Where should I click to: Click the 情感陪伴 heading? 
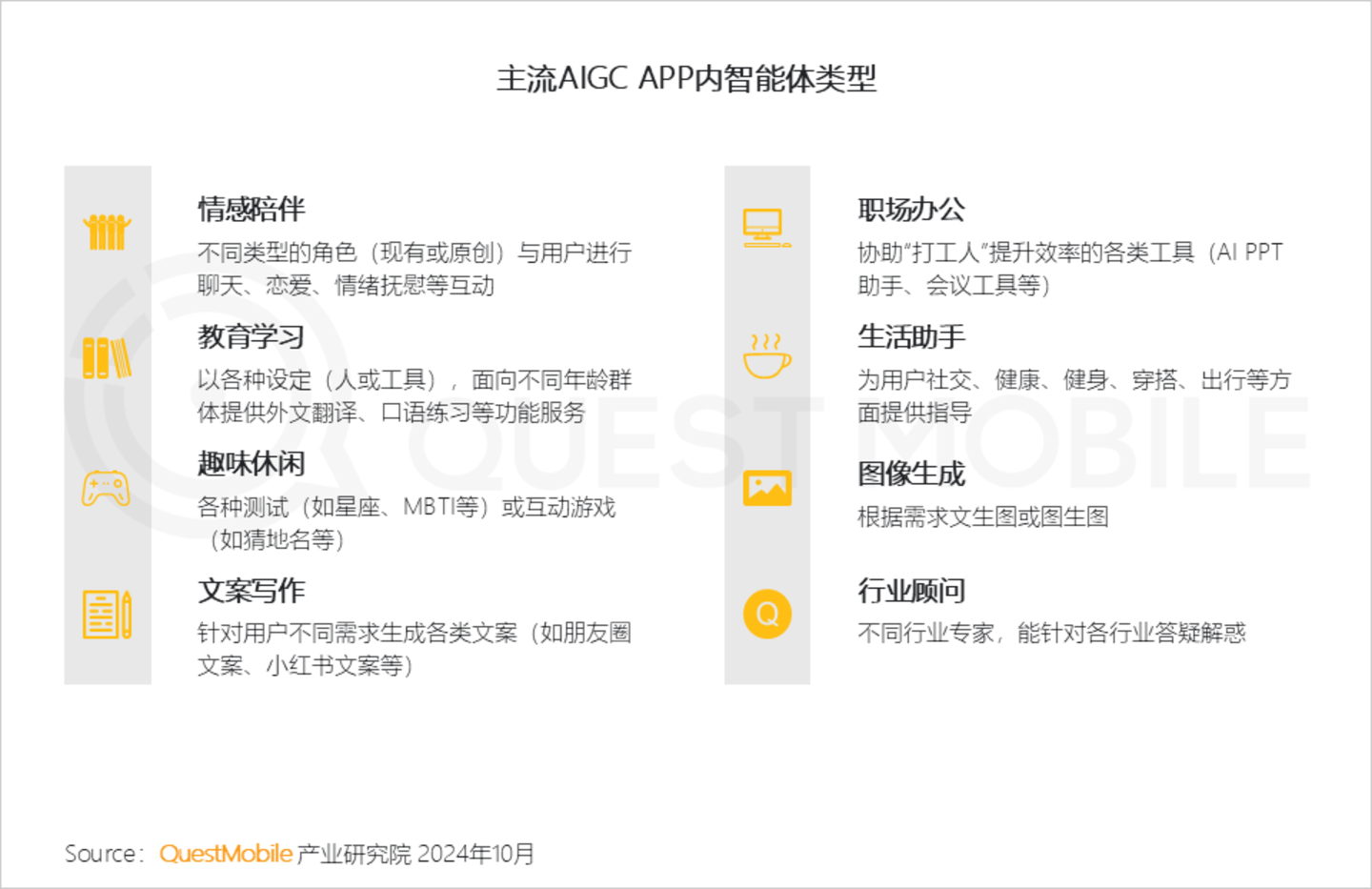coord(252,209)
